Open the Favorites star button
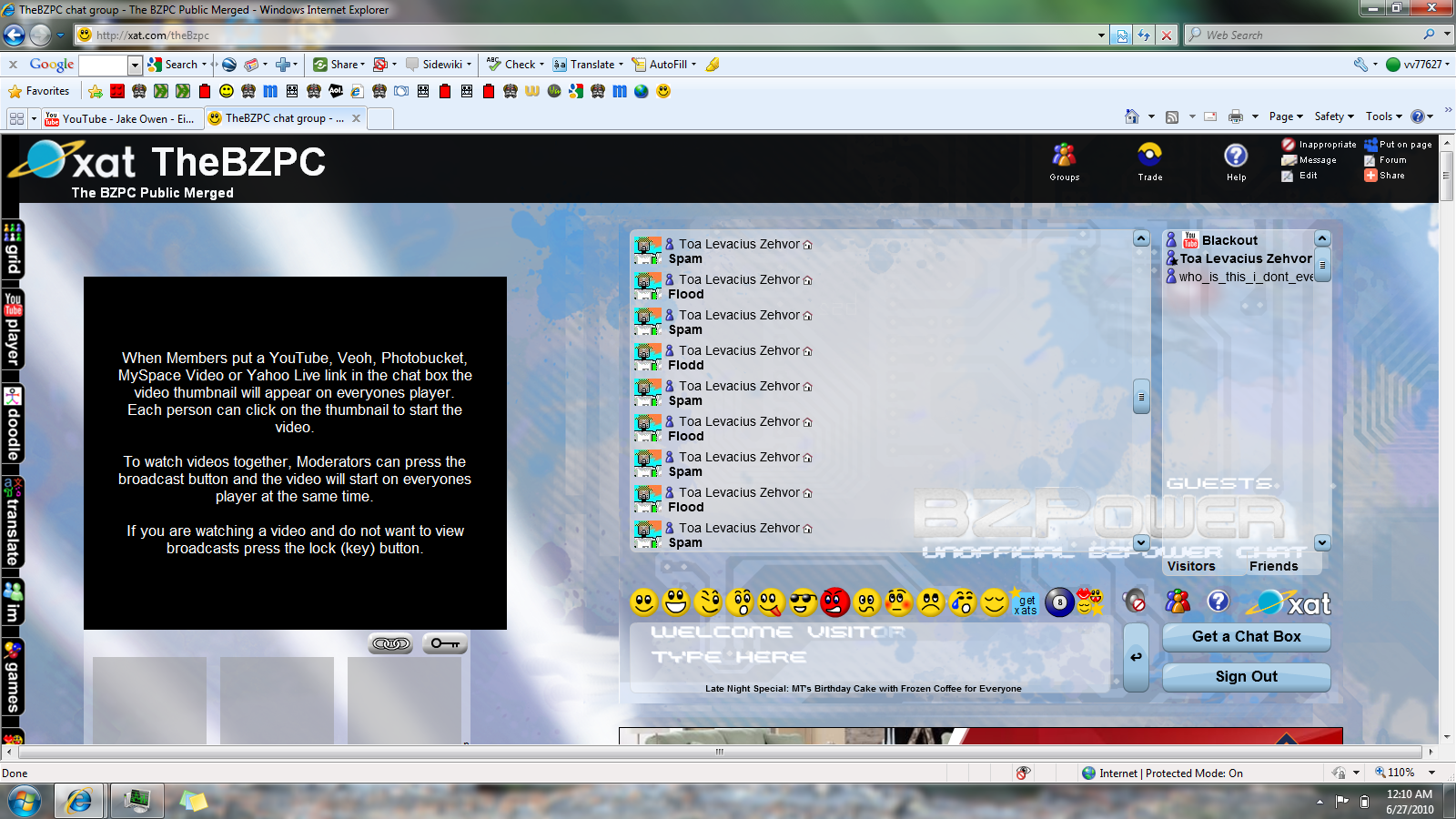This screenshot has height=819, width=1456. pos(39,91)
